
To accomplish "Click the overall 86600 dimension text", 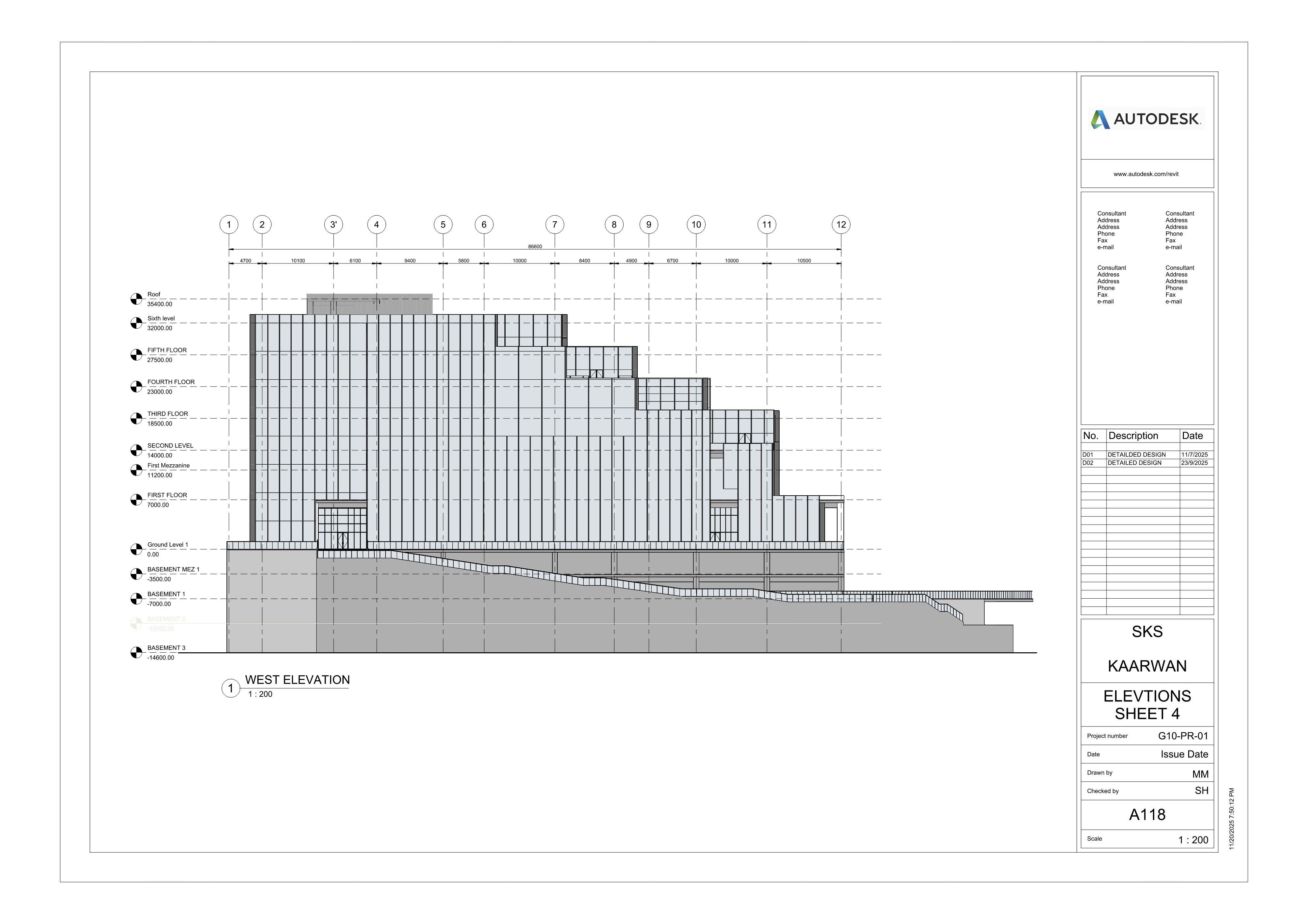I will click(535, 247).
